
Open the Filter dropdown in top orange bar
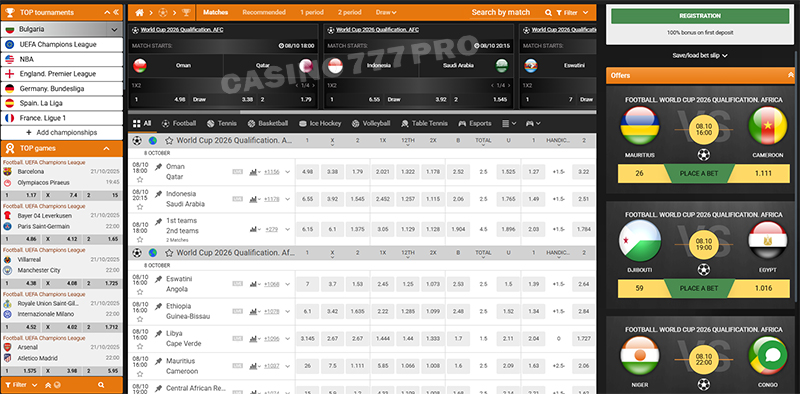(x=572, y=13)
